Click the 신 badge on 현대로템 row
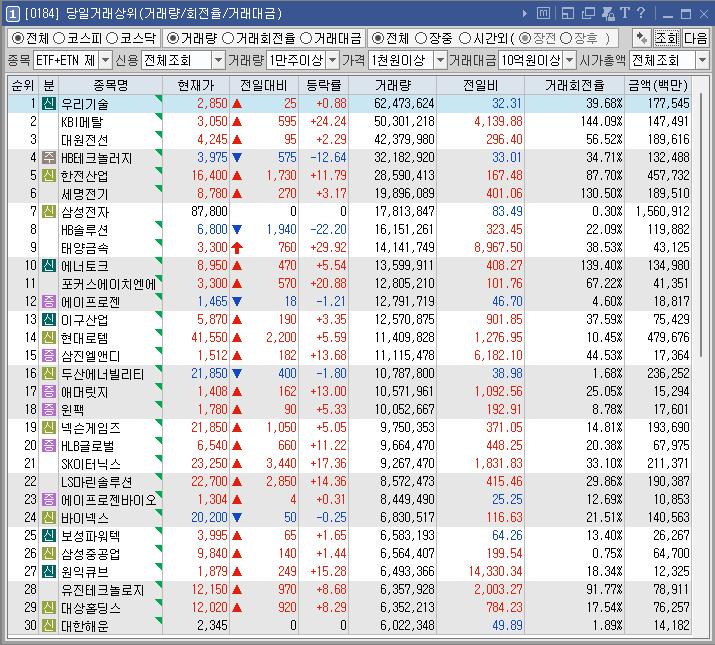The height and width of the screenshot is (645, 715). (49, 337)
